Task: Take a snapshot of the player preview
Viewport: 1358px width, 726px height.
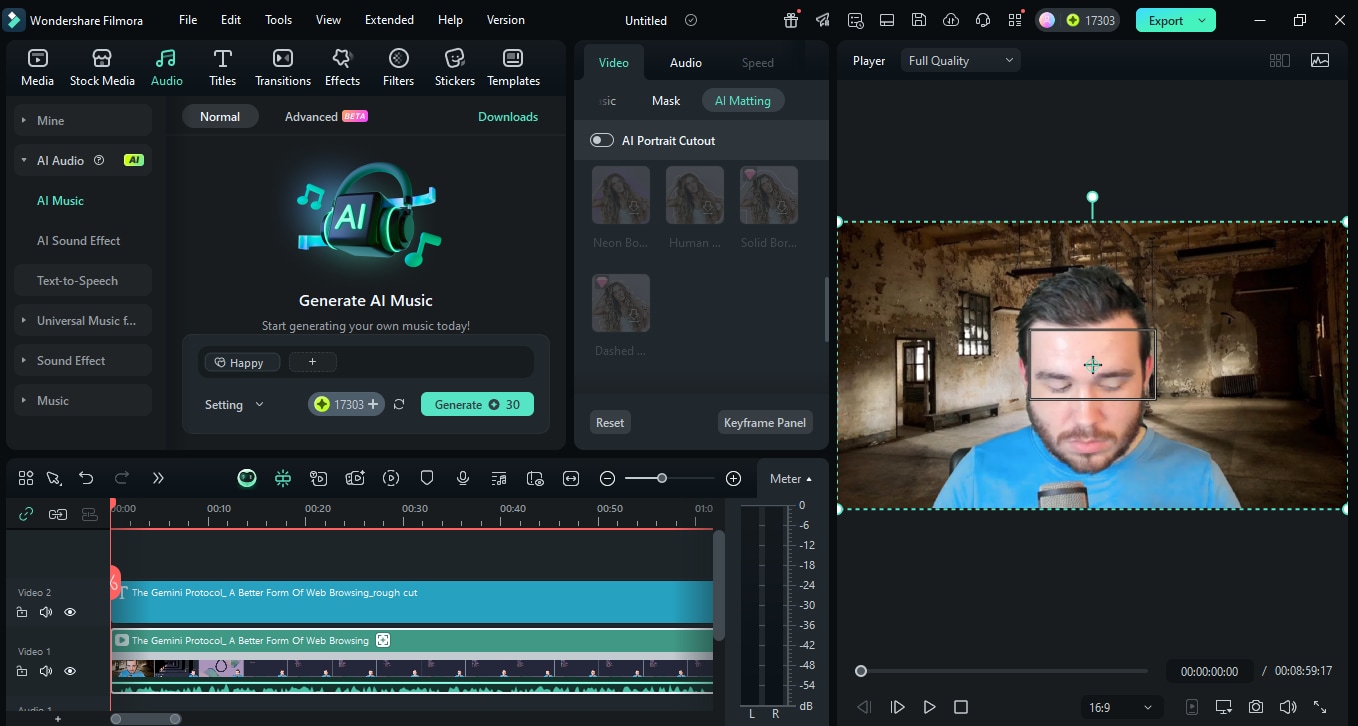Action: [1257, 706]
